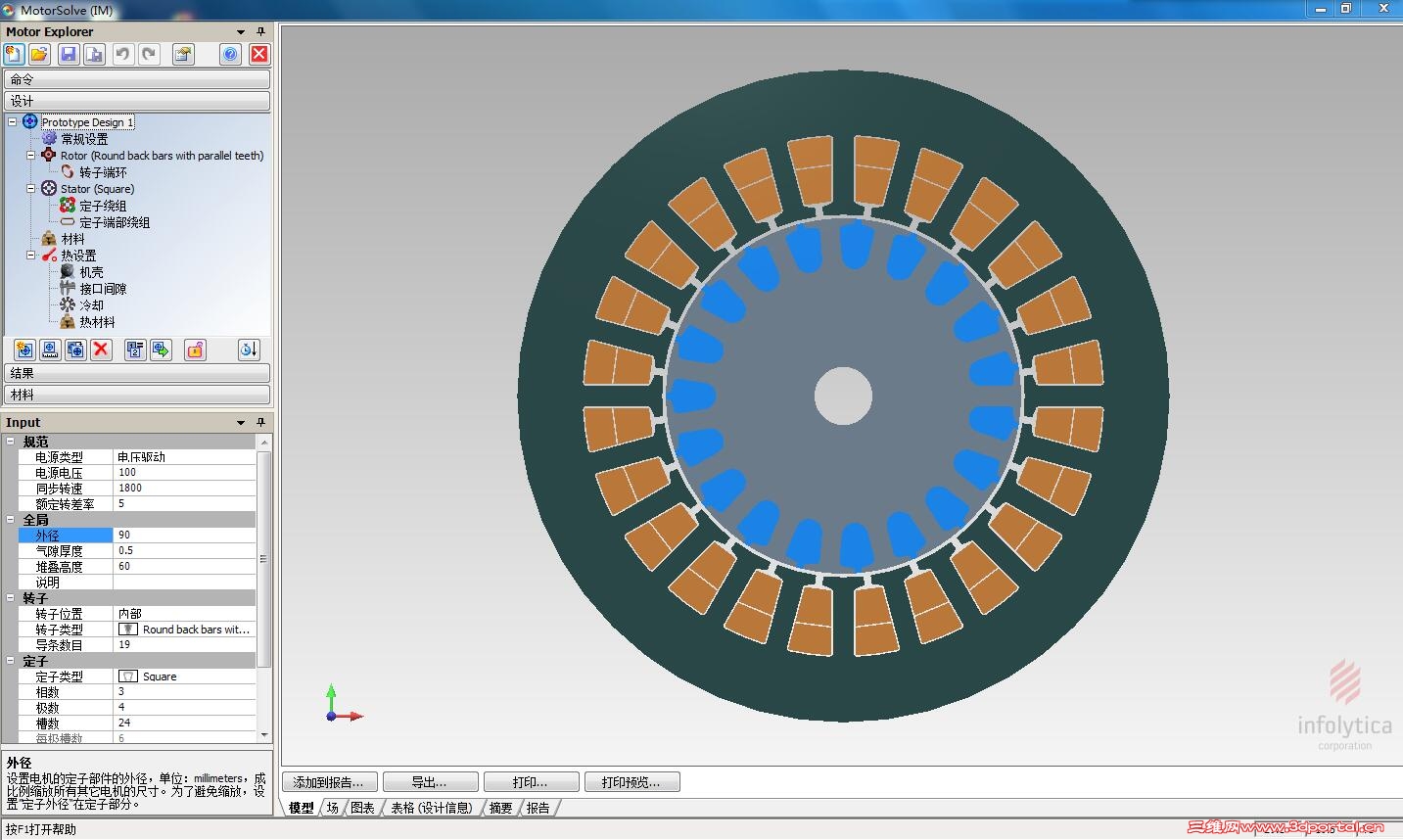1403x840 pixels.
Task: Click the design sizing ruler icon
Action: pyautogui.click(x=50, y=350)
